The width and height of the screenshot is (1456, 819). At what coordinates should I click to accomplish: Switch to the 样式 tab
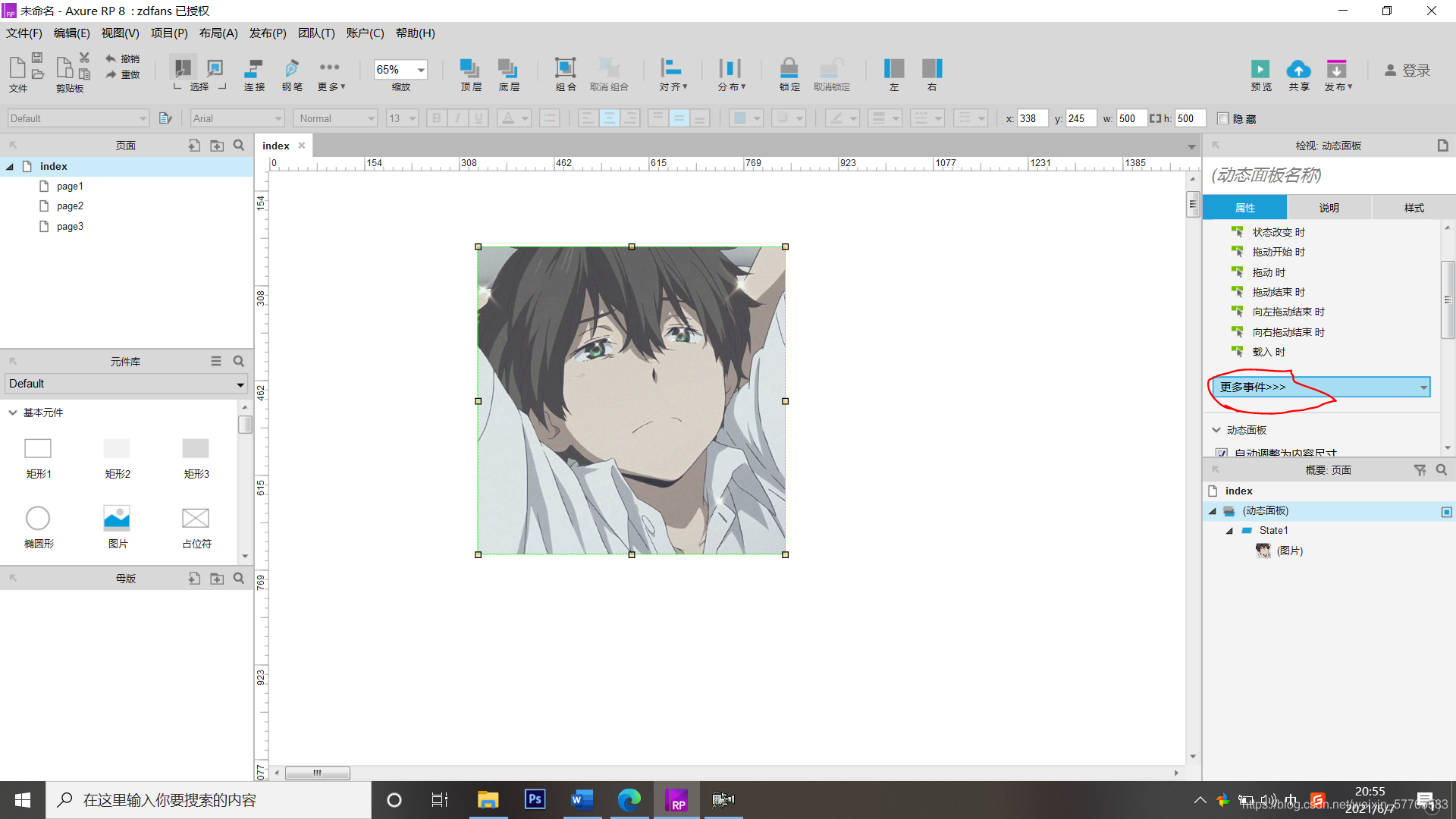[1414, 208]
